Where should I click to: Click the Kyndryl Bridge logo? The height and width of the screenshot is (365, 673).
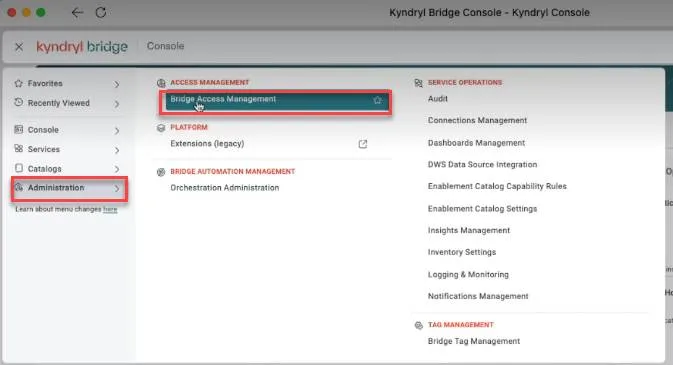coord(82,46)
